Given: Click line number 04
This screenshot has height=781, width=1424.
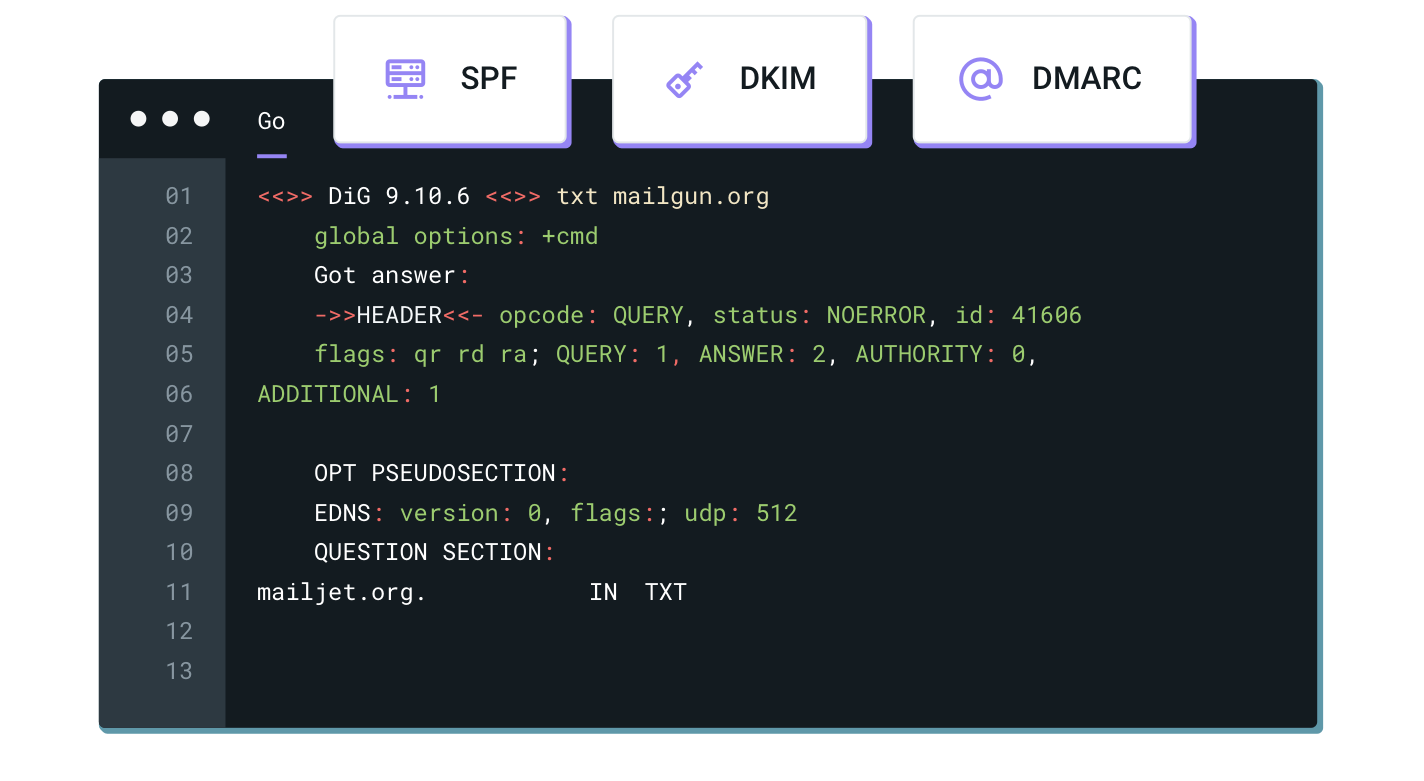Looking at the screenshot, I should click(x=179, y=315).
